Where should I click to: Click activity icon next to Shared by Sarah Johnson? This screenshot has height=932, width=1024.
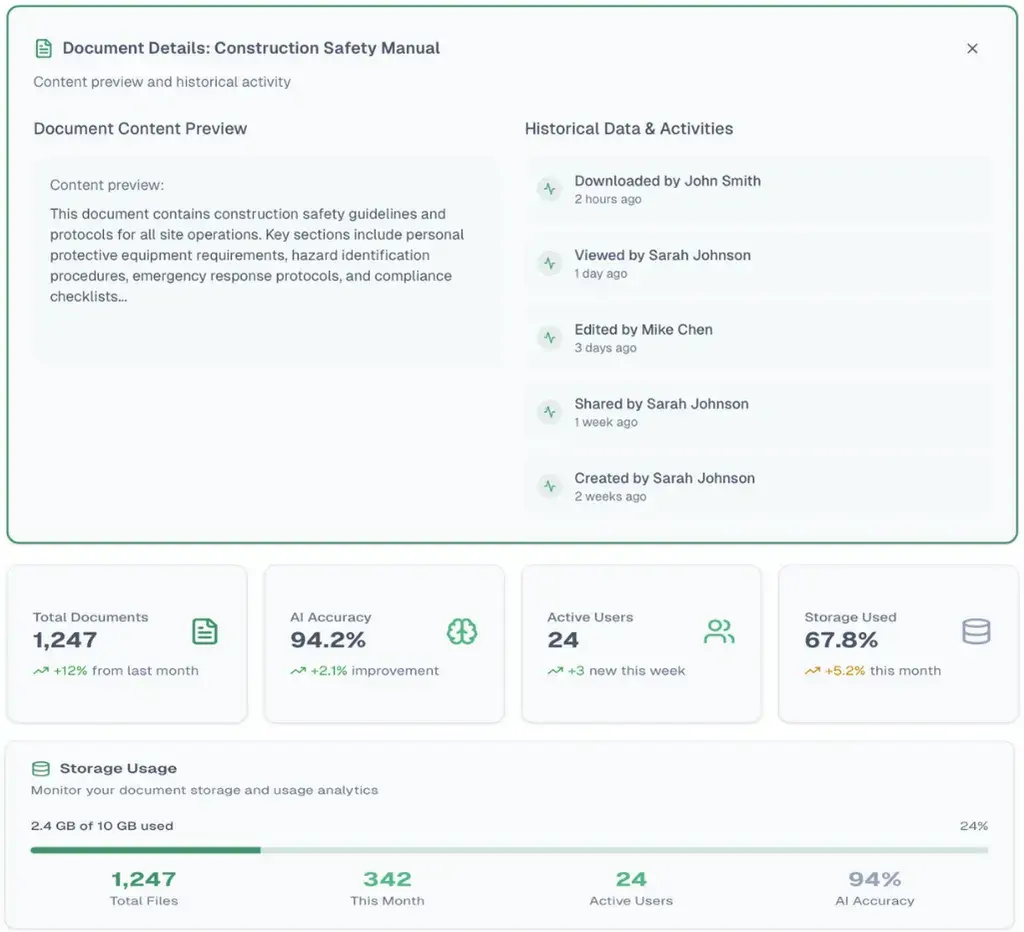tap(549, 412)
